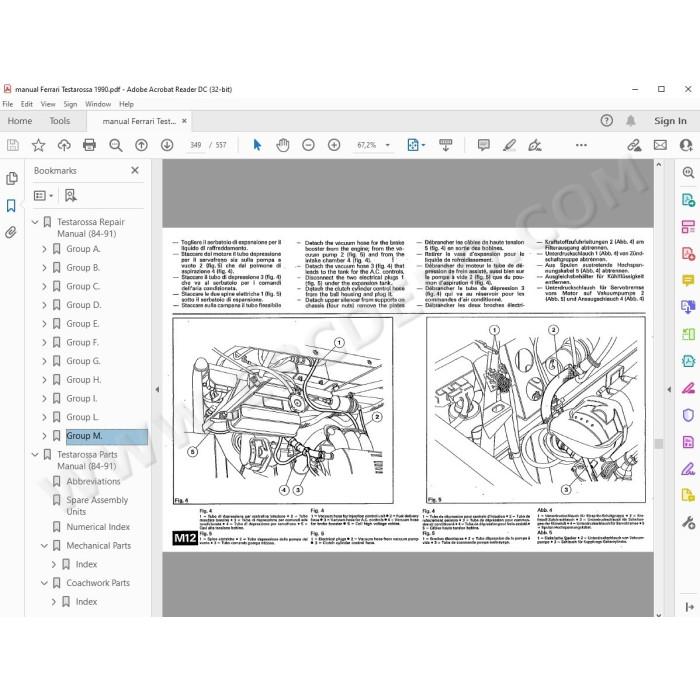Click the page number input field
The width and height of the screenshot is (700, 700).
point(196,145)
